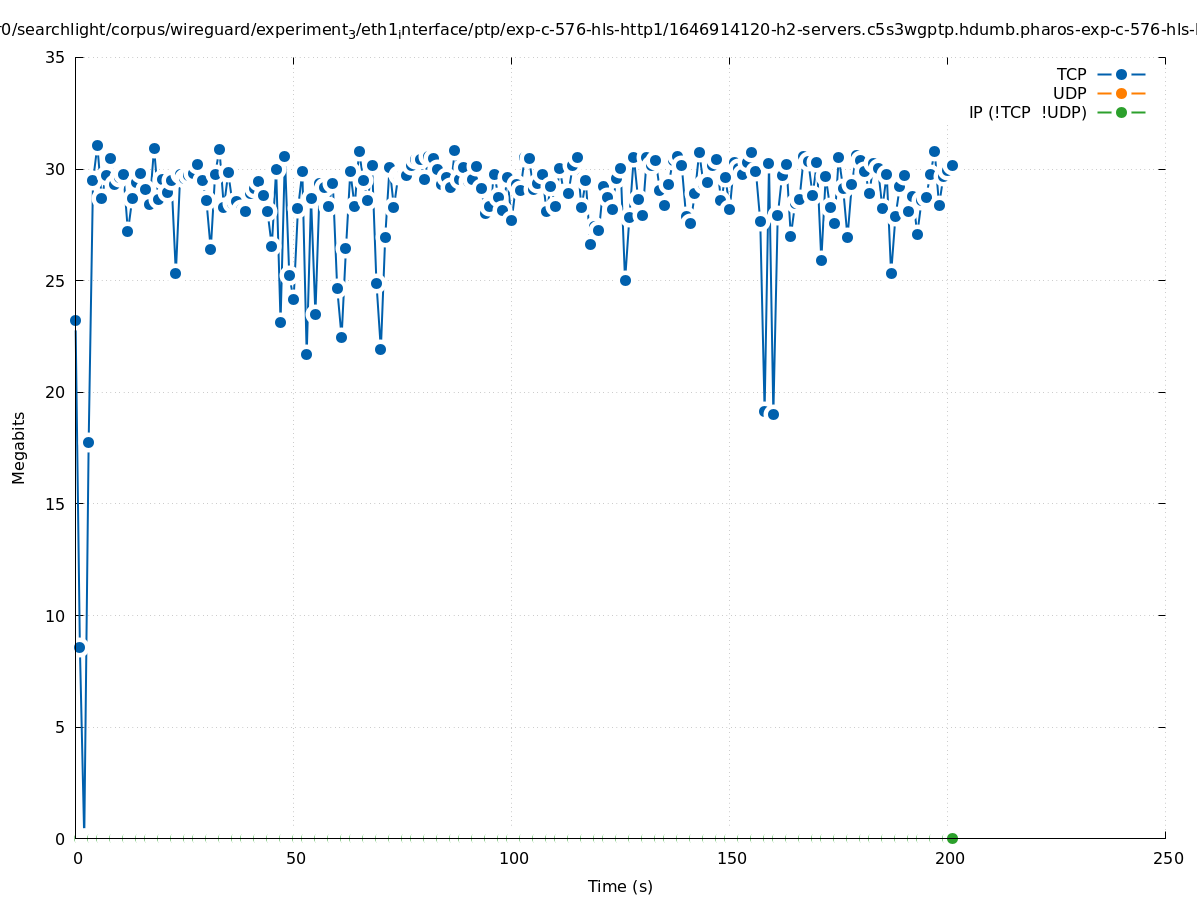The width and height of the screenshot is (1197, 900).
Task: Click the TCP data point near 8.5 Megabits
Action: [x=80, y=647]
